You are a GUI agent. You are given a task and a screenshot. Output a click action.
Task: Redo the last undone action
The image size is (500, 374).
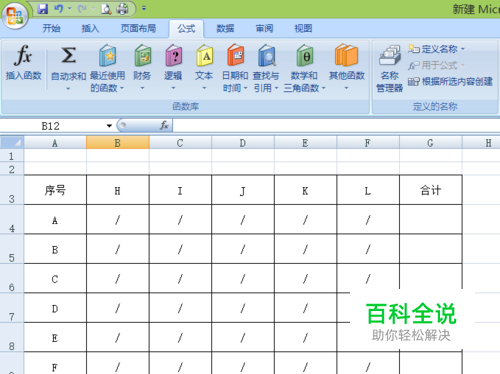tap(82, 9)
